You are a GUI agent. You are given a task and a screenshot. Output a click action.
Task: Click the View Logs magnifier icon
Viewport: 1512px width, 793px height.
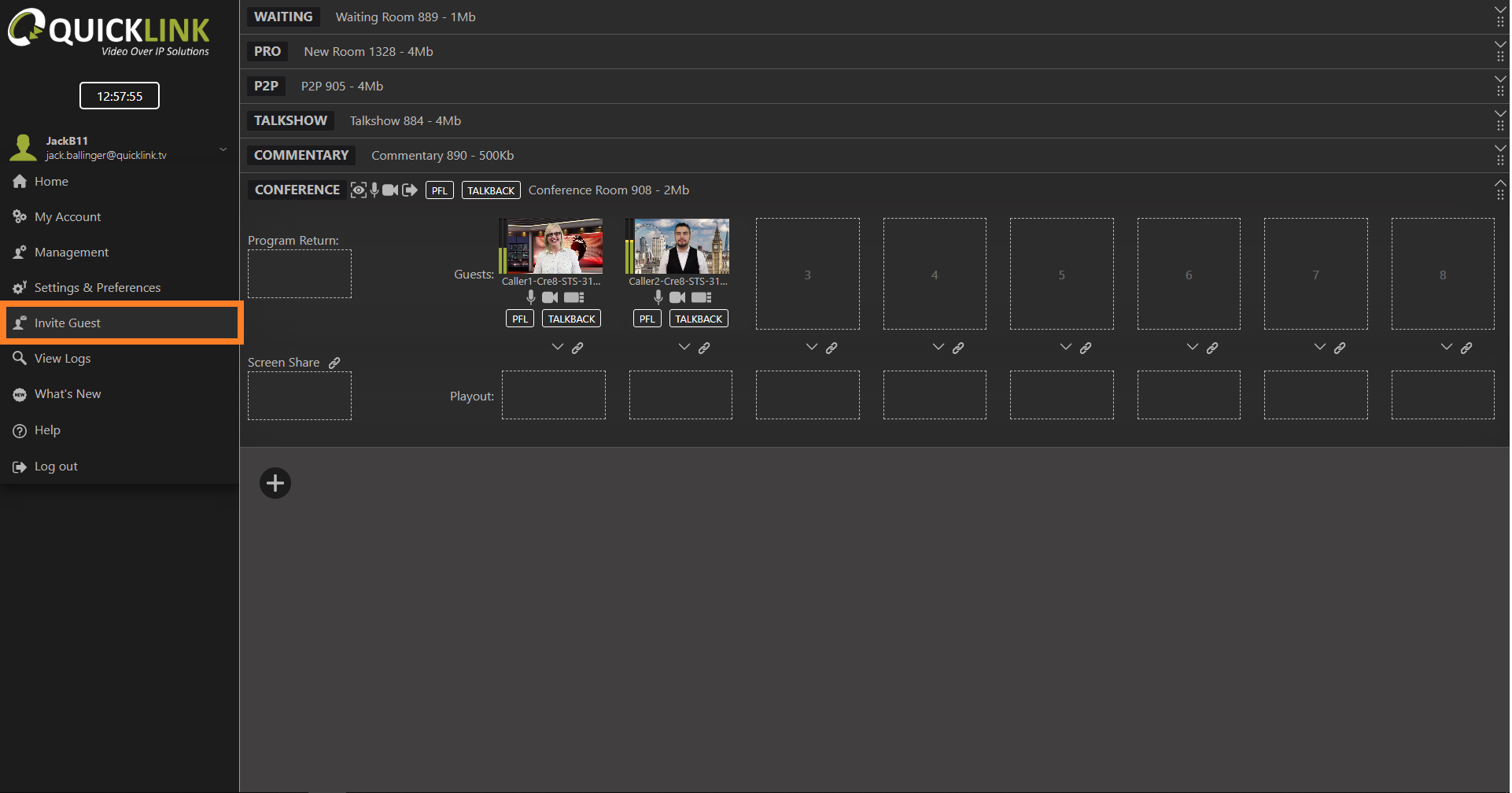click(20, 359)
